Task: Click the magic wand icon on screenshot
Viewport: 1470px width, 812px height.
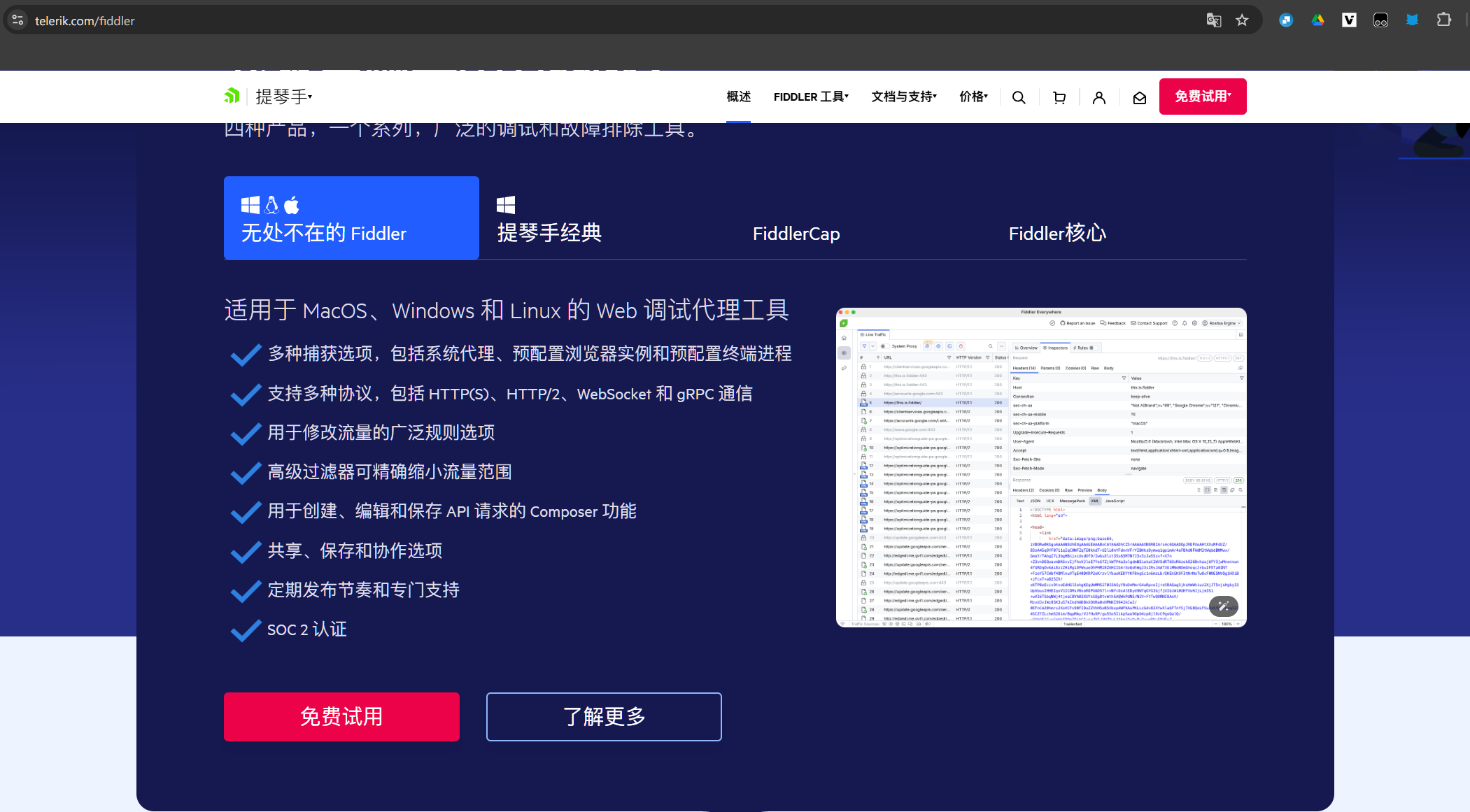Action: click(x=1223, y=606)
